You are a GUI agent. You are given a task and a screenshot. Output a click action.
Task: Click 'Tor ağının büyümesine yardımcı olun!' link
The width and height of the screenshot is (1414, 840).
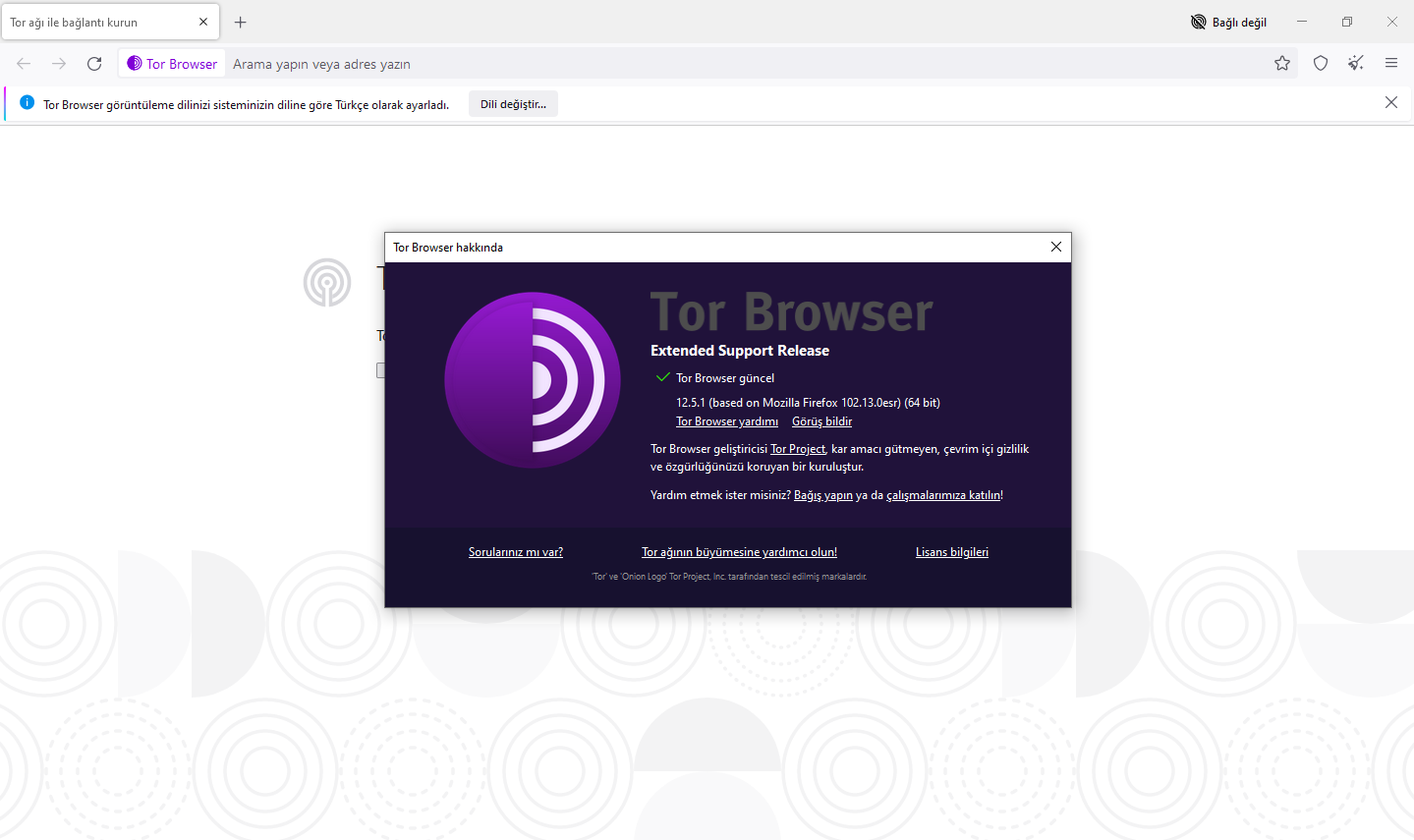739,552
